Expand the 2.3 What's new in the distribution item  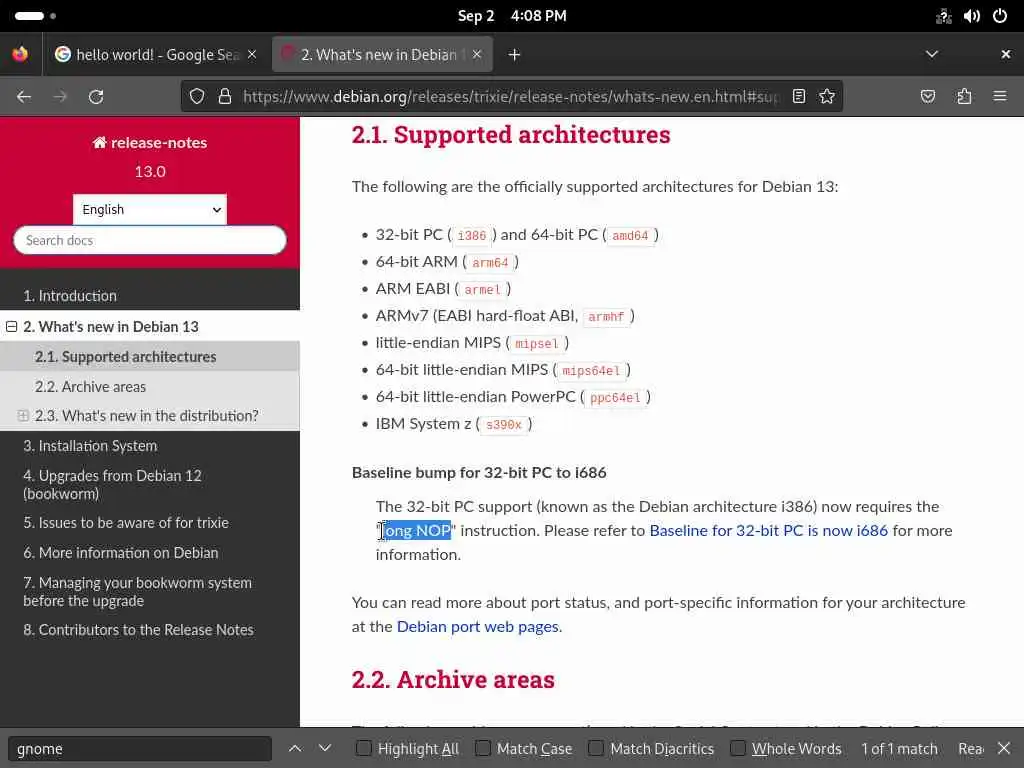[23, 415]
